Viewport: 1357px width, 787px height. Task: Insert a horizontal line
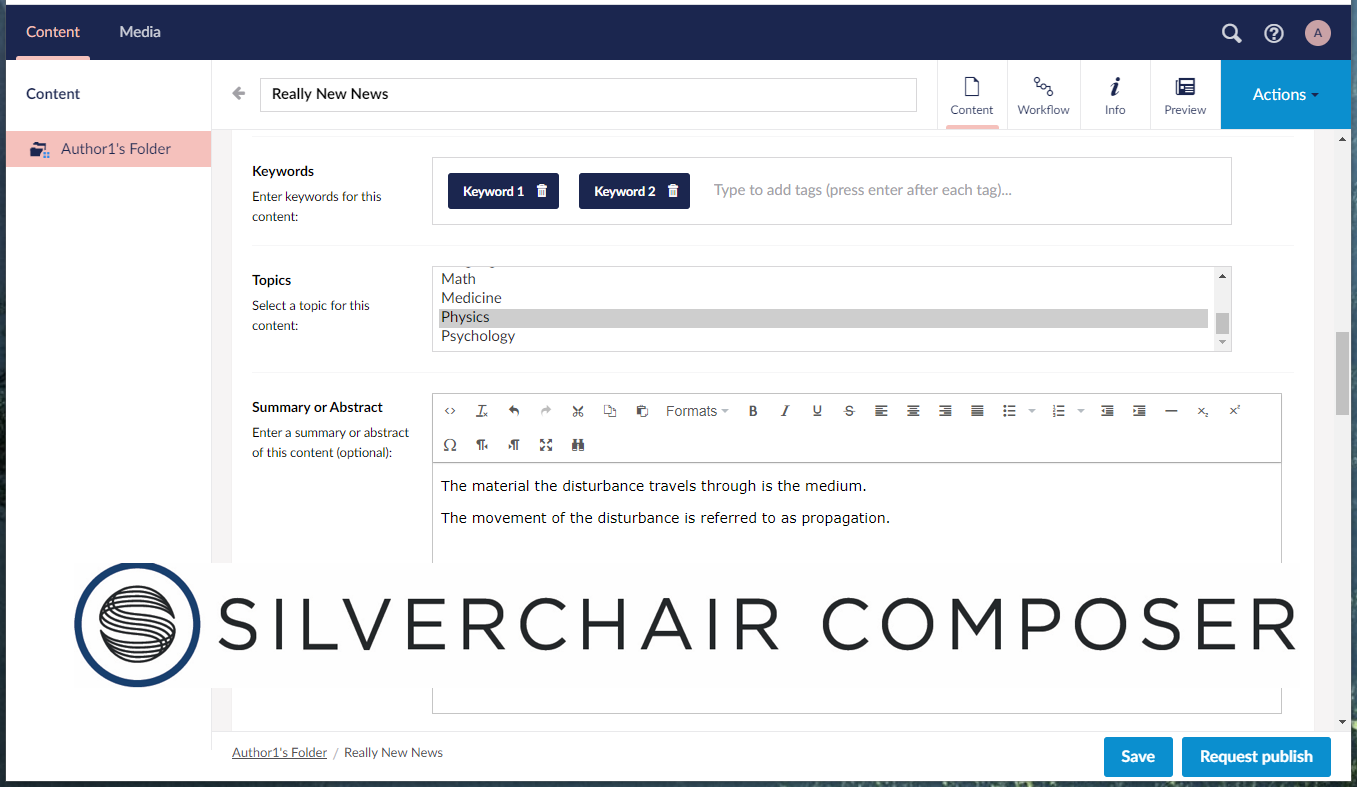1171,411
